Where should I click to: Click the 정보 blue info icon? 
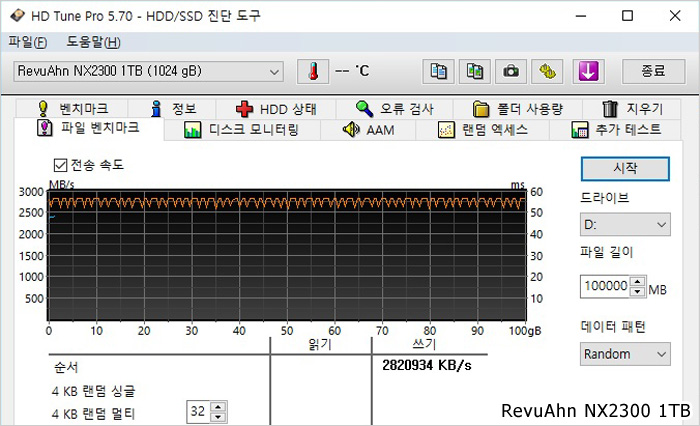[x=156, y=109]
